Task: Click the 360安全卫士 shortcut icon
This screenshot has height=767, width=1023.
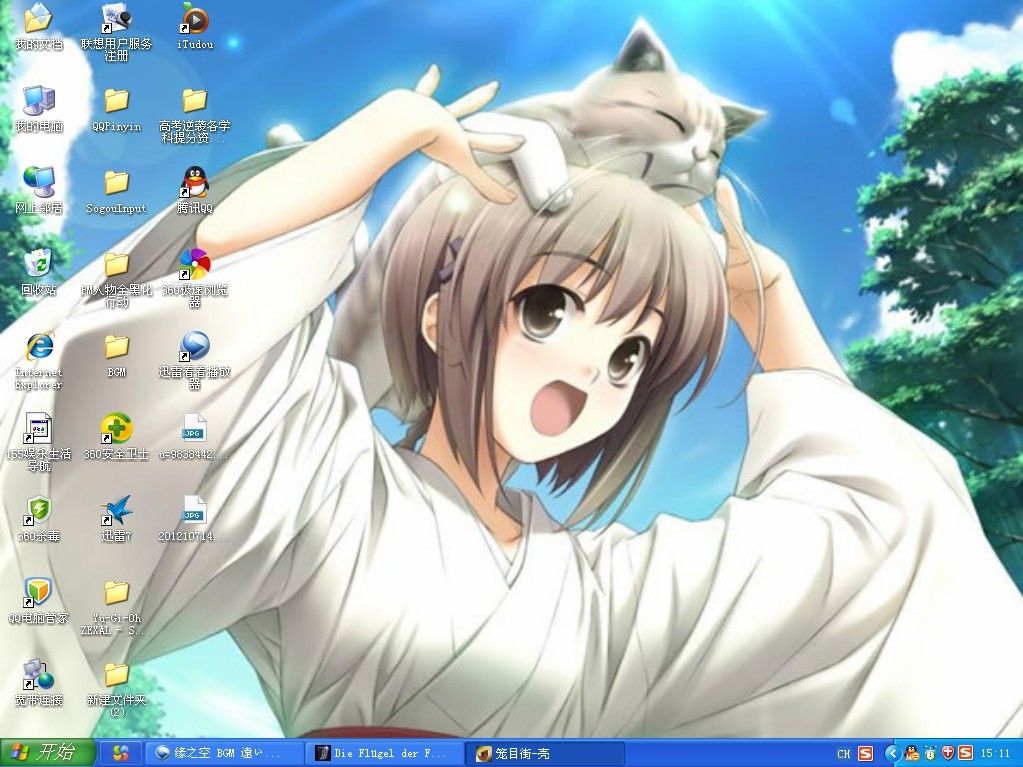Action: tap(116, 437)
